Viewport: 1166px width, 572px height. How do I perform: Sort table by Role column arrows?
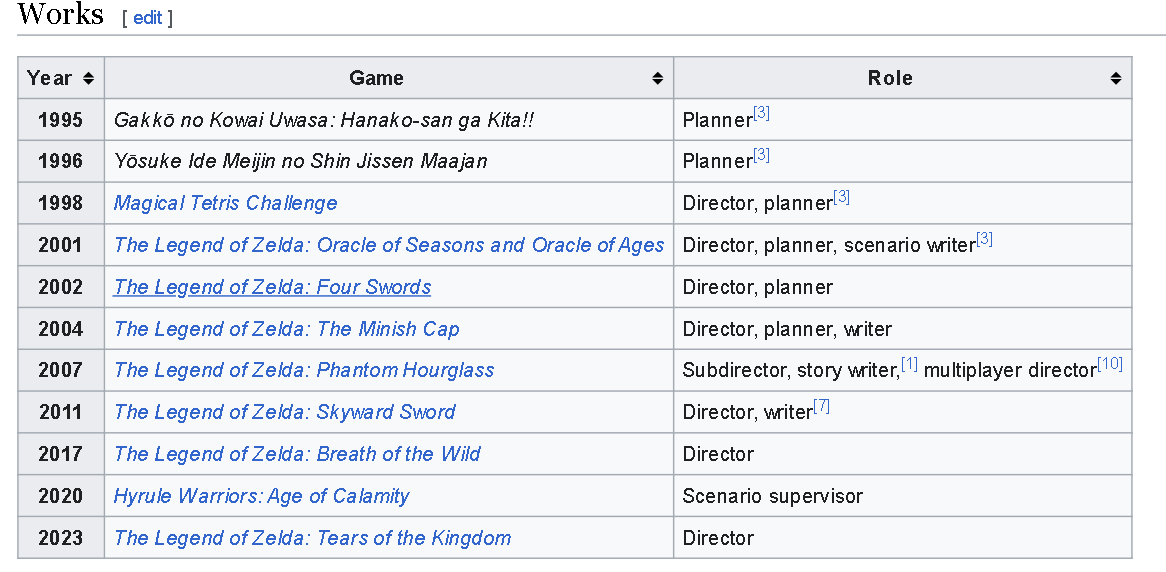pos(1115,78)
